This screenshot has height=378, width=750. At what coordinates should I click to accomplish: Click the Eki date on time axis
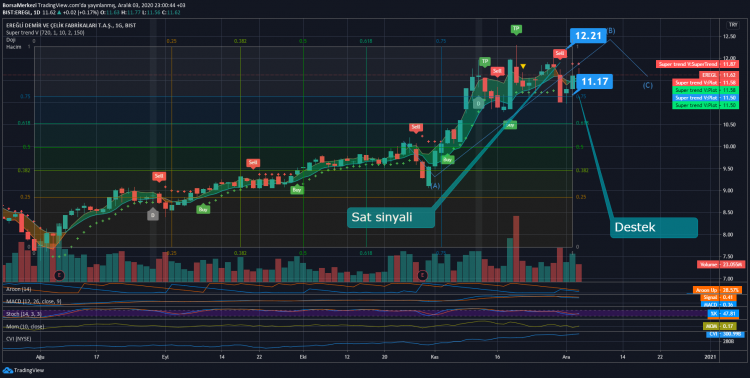(x=303, y=357)
